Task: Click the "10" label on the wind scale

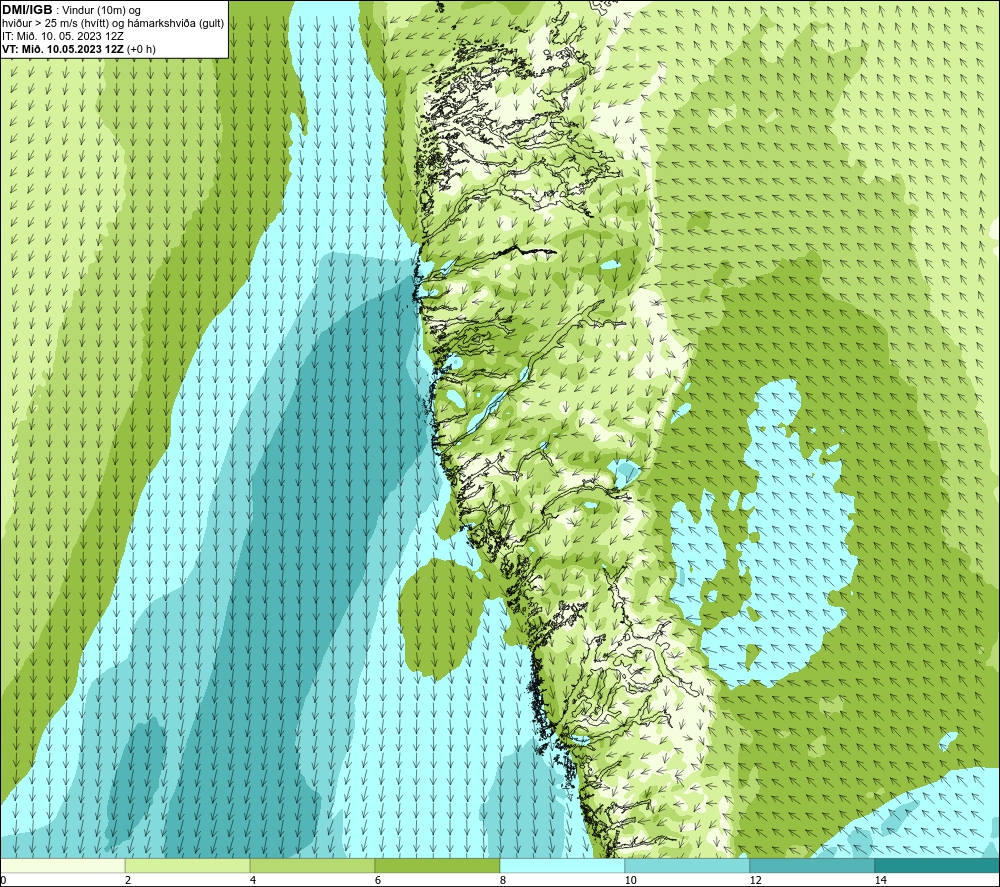Action: (x=630, y=880)
